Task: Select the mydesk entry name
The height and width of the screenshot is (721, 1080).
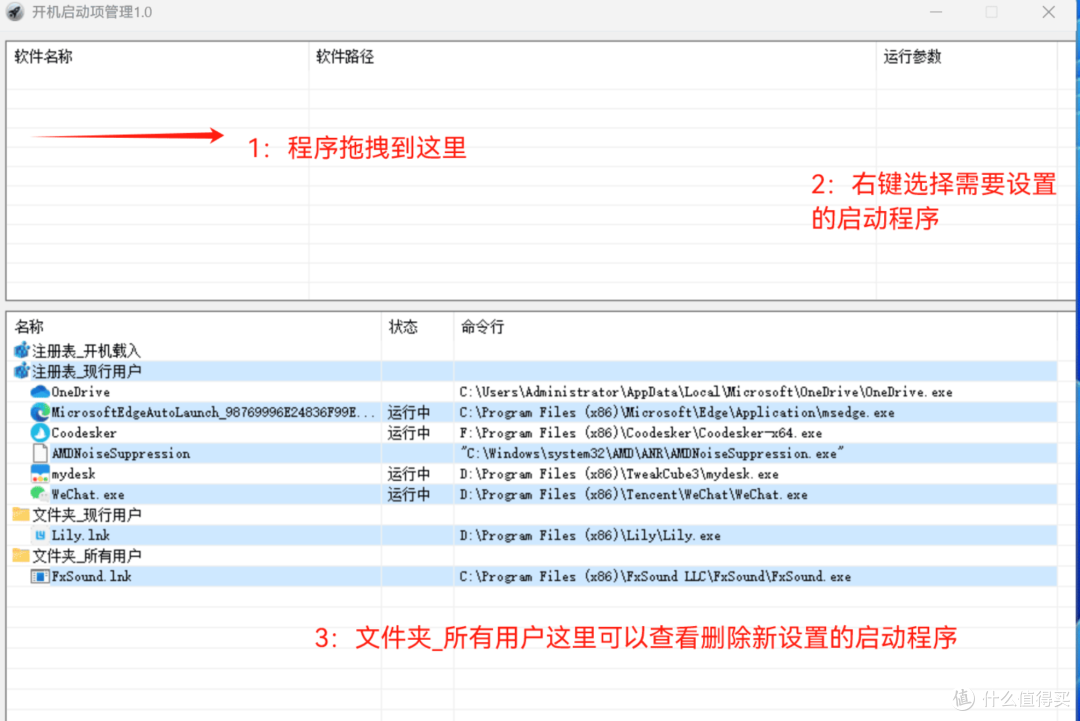Action: pyautogui.click(x=74, y=474)
